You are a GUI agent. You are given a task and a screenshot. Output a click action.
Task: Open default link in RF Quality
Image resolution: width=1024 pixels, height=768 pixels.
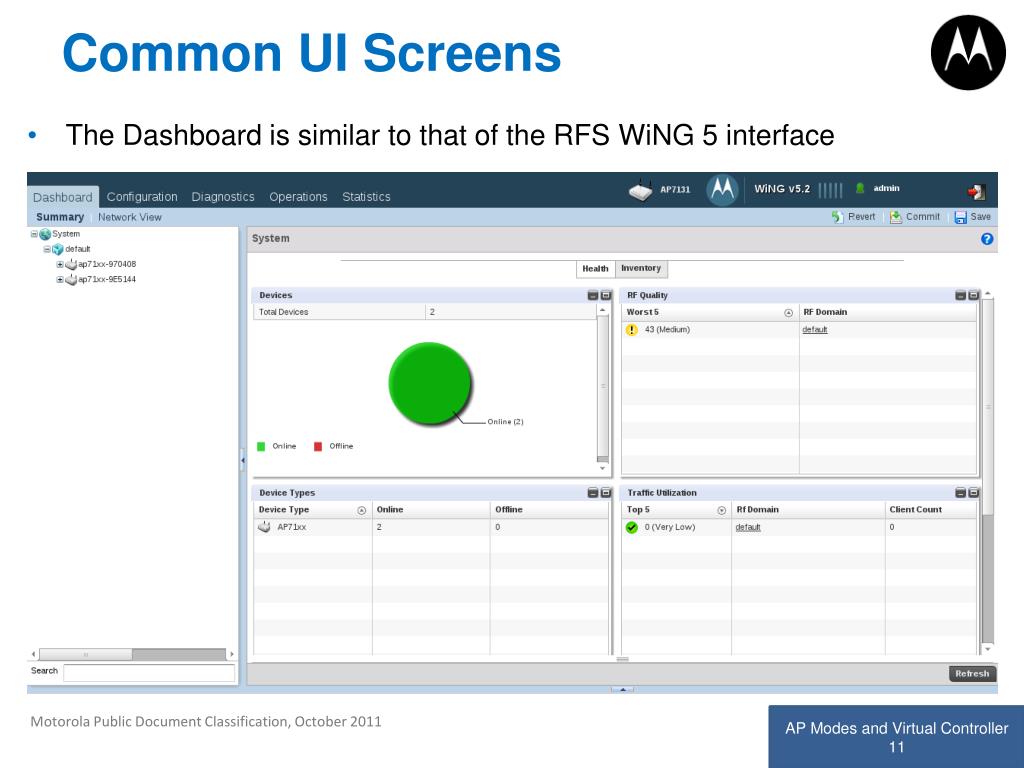point(814,330)
